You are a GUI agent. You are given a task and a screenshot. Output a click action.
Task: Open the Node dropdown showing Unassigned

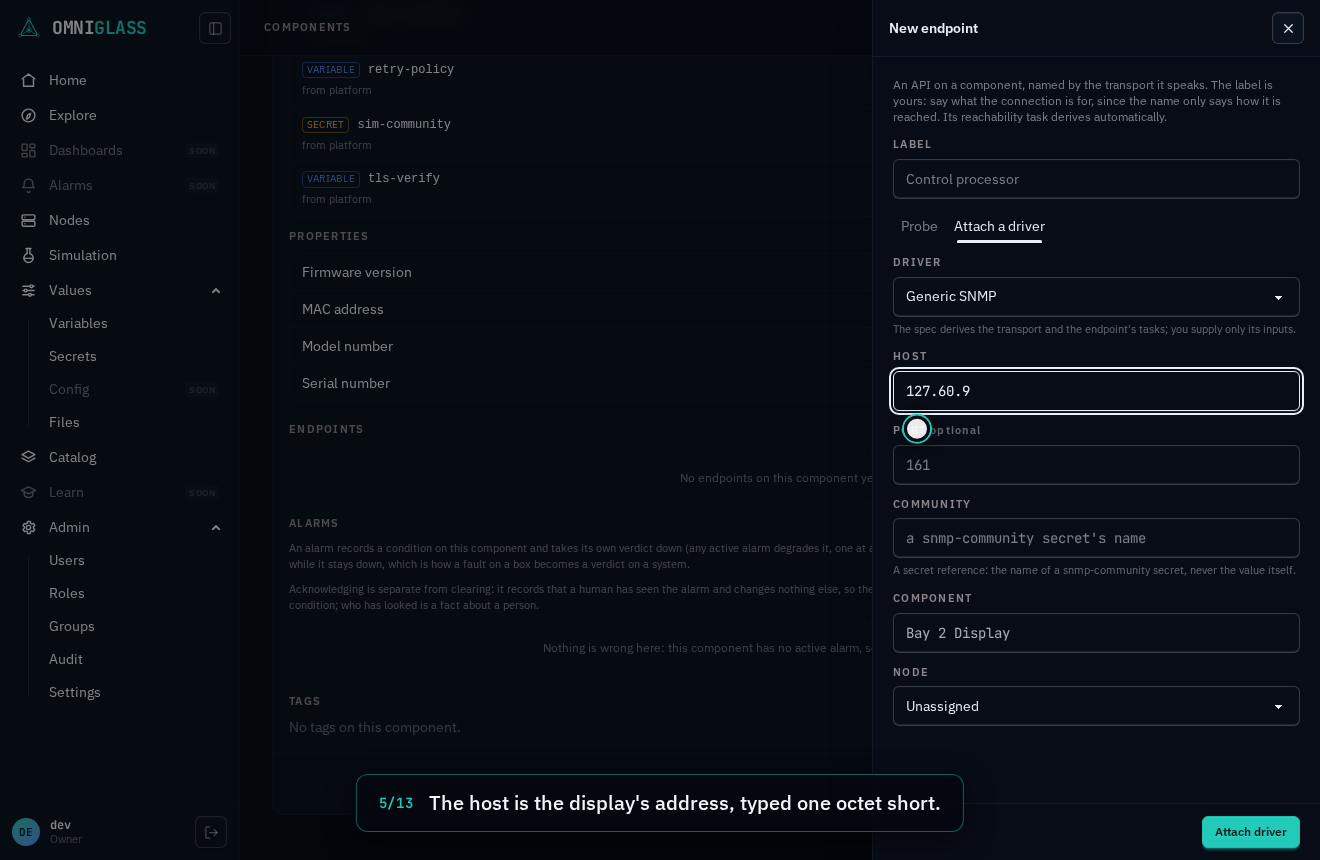(1096, 706)
